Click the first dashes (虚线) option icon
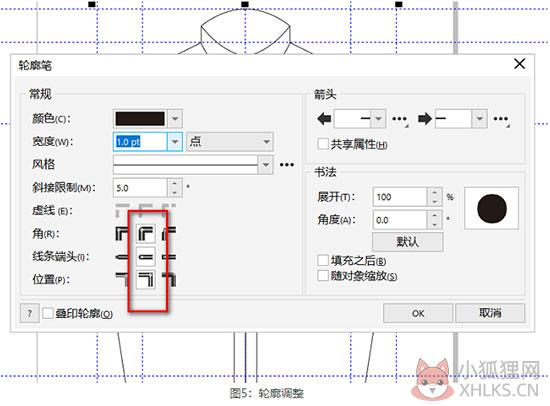The width and height of the screenshot is (550, 406). pyautogui.click(x=122, y=210)
